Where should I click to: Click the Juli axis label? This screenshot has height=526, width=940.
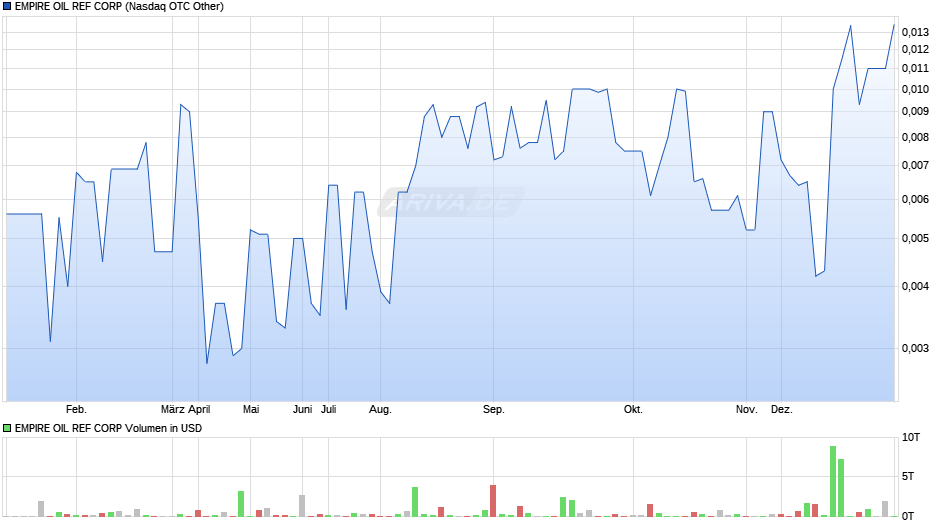coord(329,410)
